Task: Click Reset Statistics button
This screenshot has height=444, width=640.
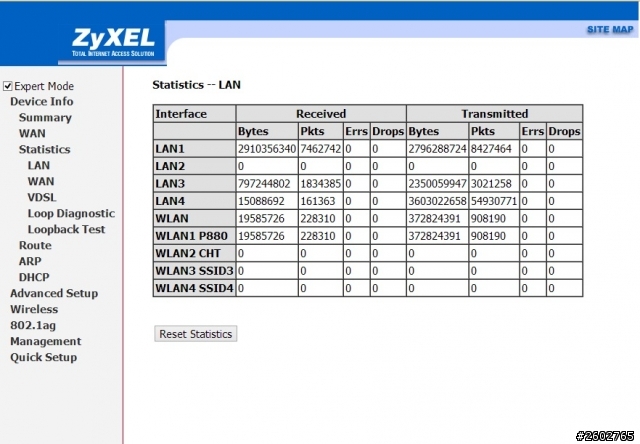Action: coord(196,334)
